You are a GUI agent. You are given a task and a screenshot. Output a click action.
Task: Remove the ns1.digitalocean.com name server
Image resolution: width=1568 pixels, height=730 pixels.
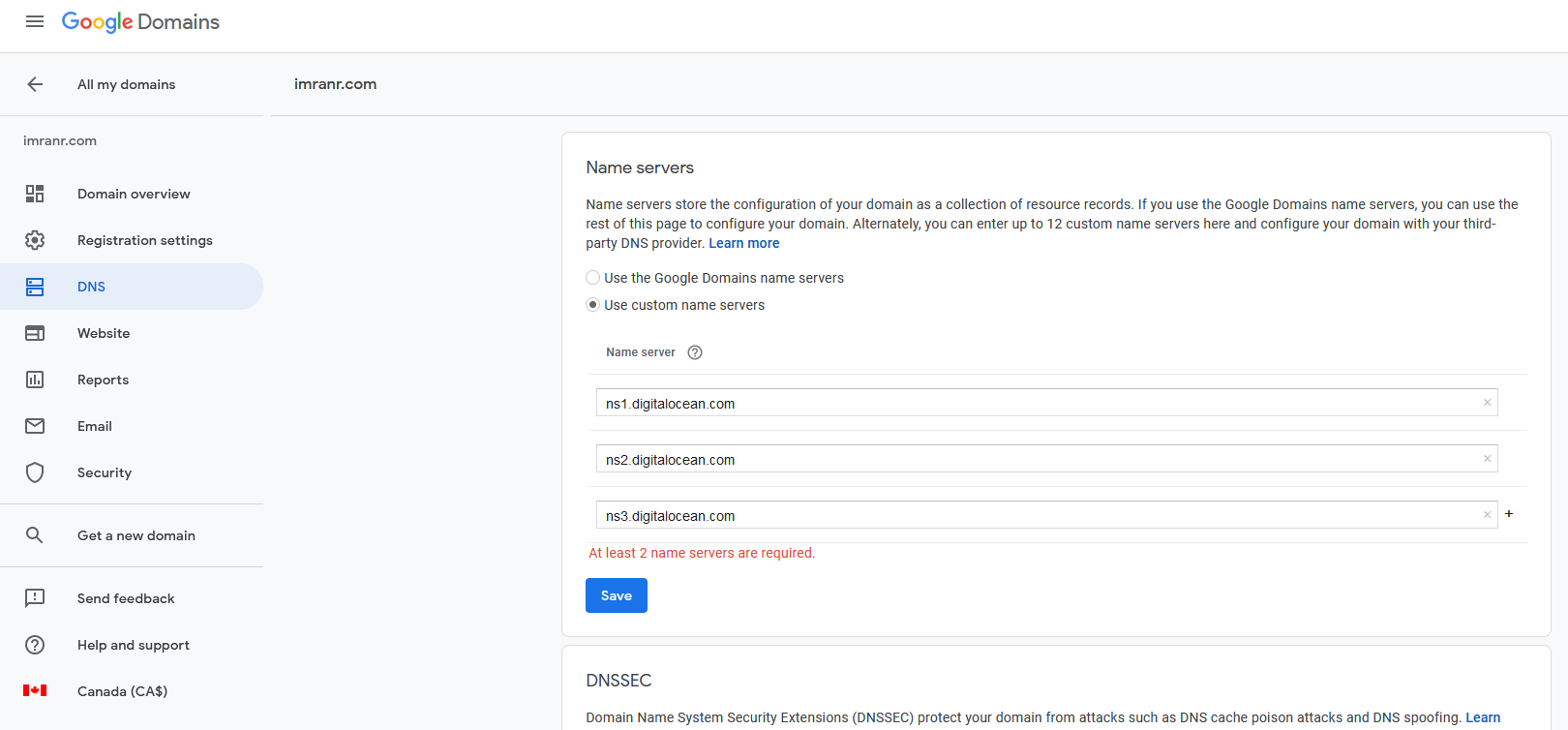pyautogui.click(x=1487, y=403)
